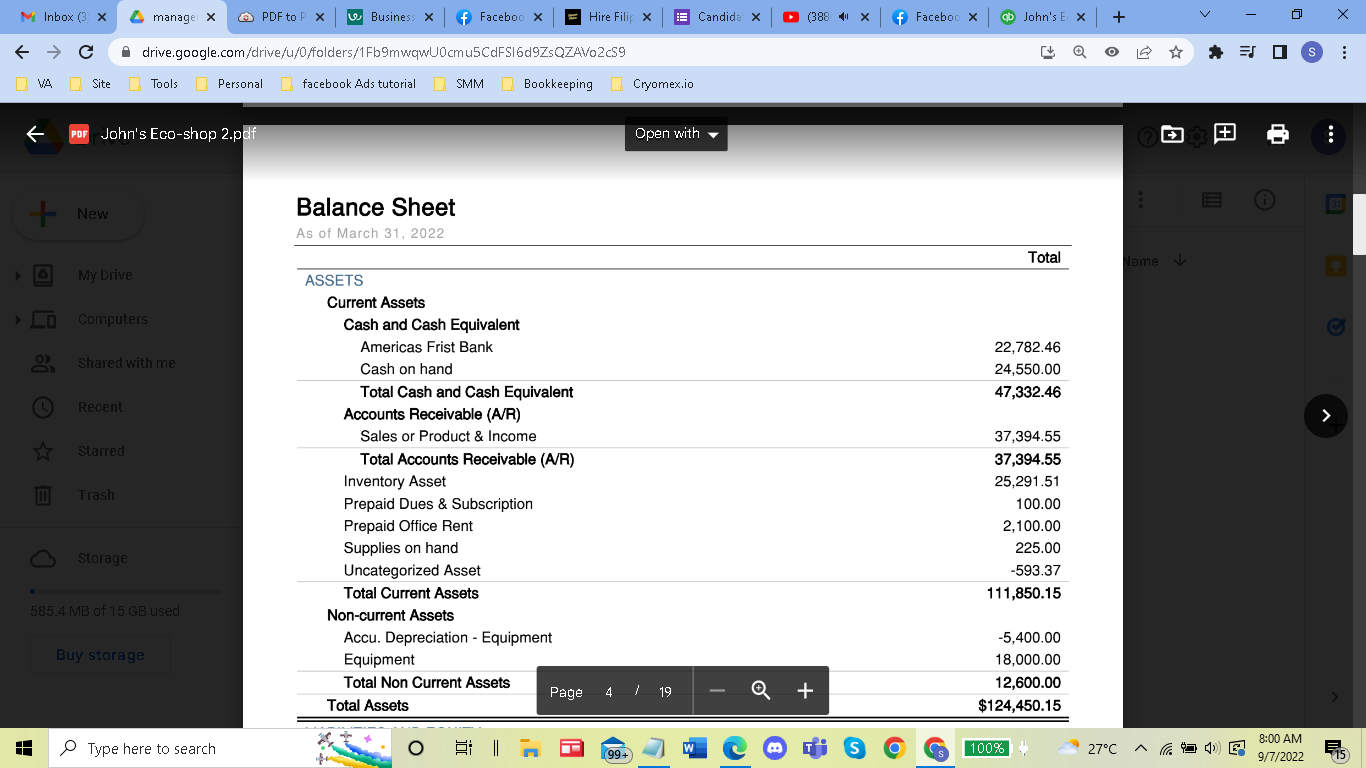Viewport: 1366px width, 768px height.
Task: Open Microsoft Edge from the taskbar
Action: pos(734,748)
